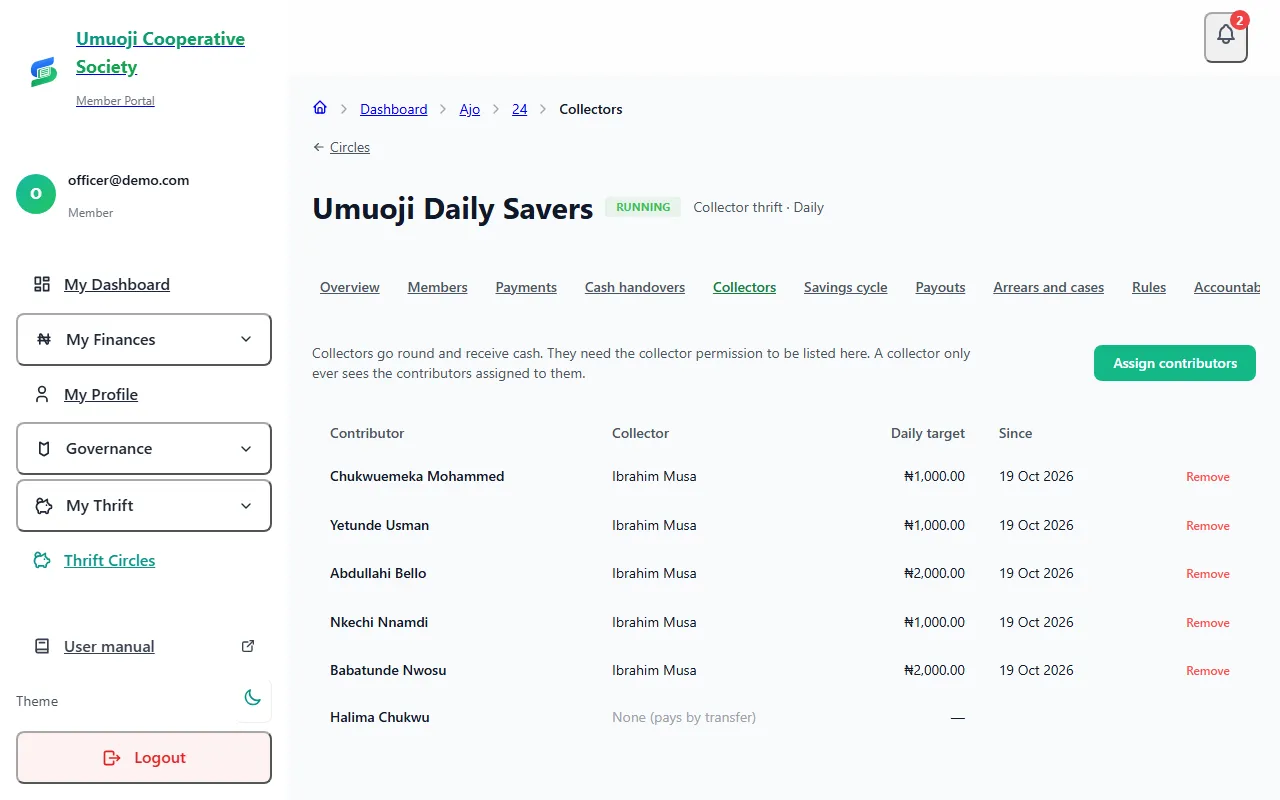Click the Thrift Circles piggy bank icon
The image size is (1280, 800).
tap(42, 560)
